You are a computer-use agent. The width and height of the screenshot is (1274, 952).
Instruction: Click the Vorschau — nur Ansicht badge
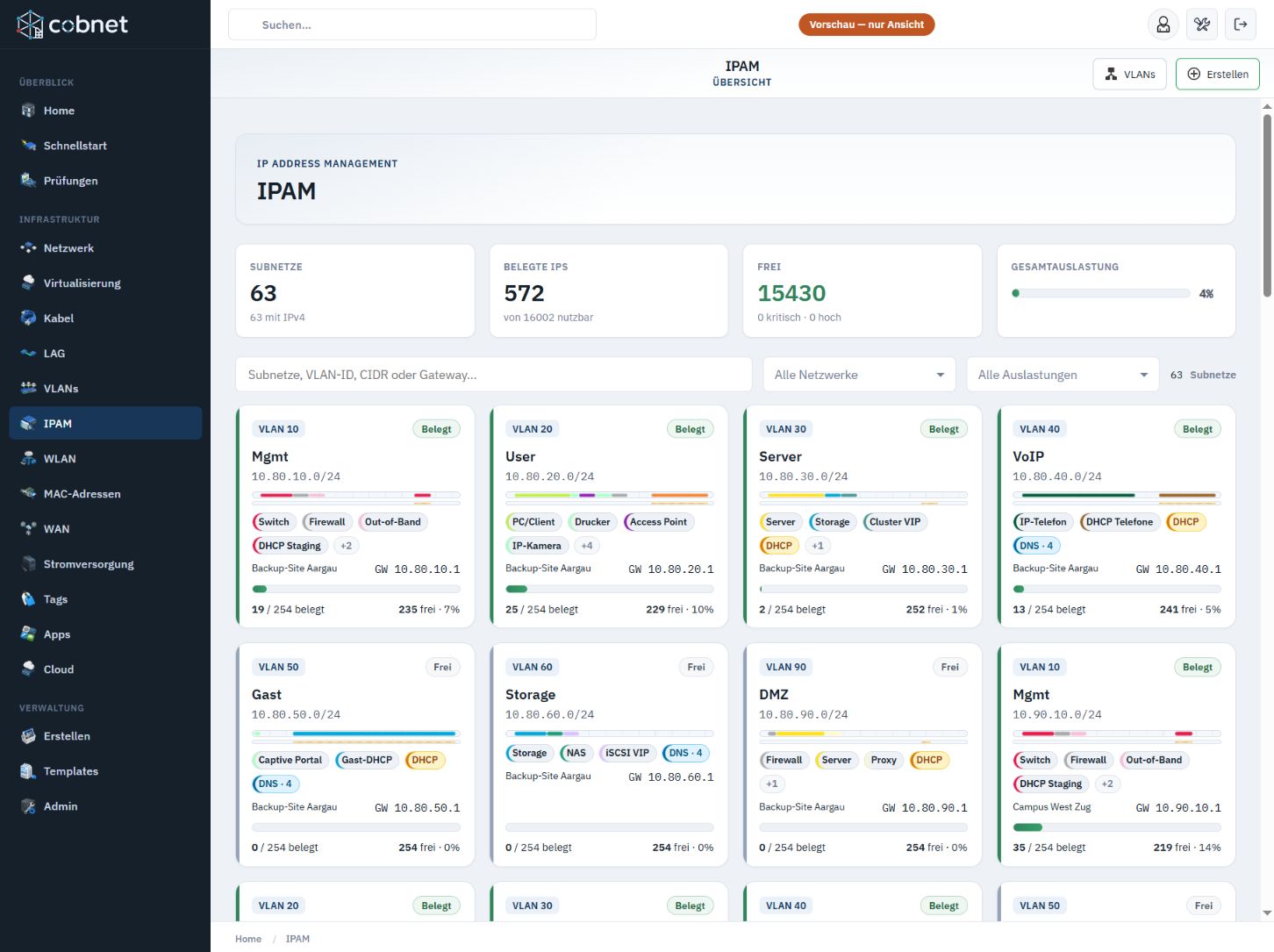(866, 25)
